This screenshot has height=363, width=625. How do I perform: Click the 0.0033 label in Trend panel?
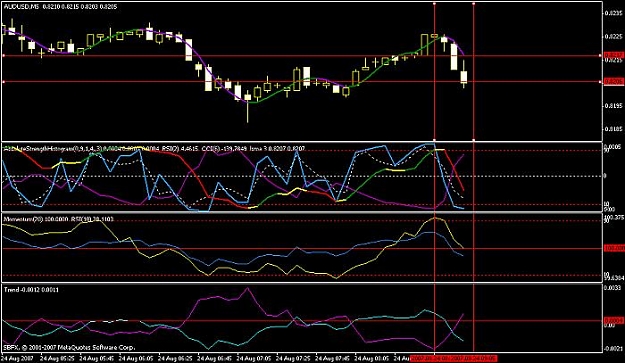click(x=613, y=287)
